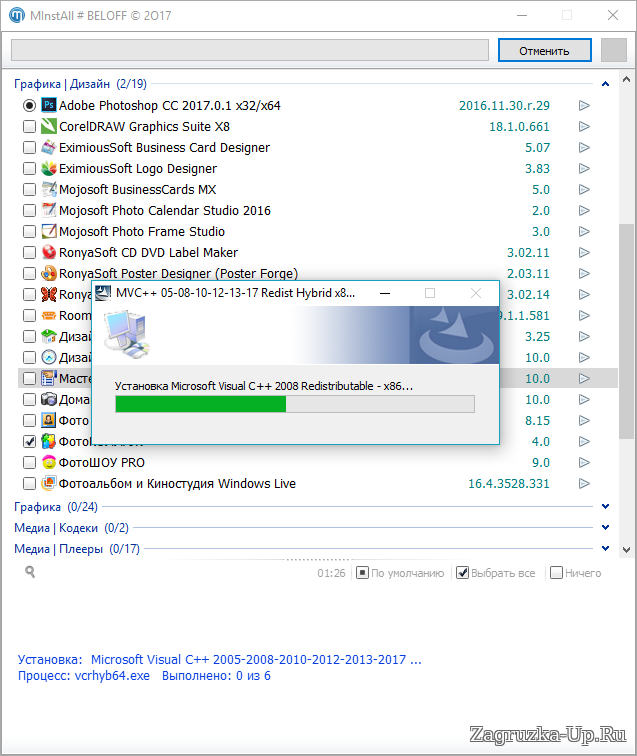Click EximiousSoft Logo Designer icon

[x=49, y=168]
